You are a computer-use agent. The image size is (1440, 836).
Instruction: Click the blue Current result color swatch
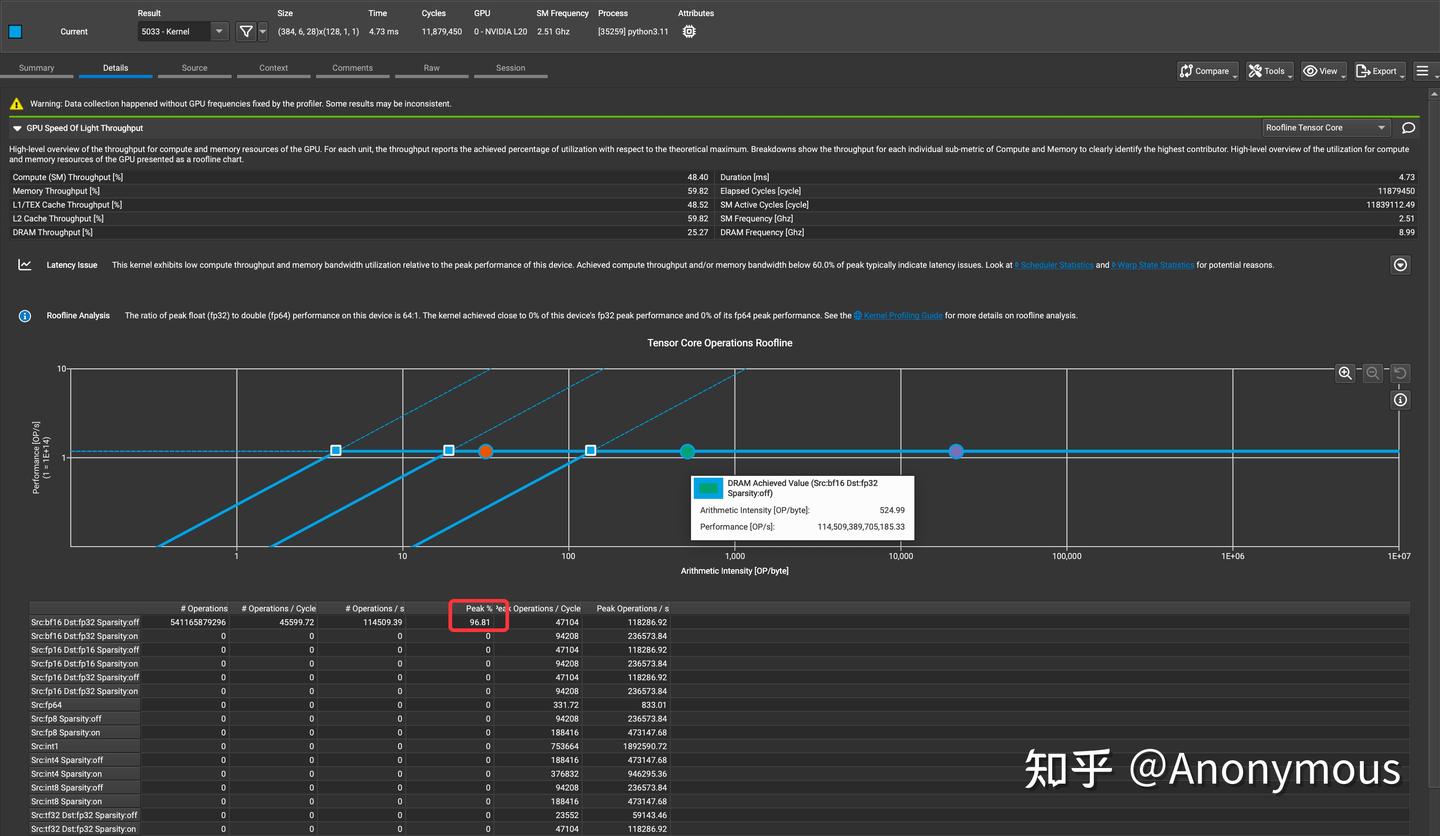click(x=14, y=31)
